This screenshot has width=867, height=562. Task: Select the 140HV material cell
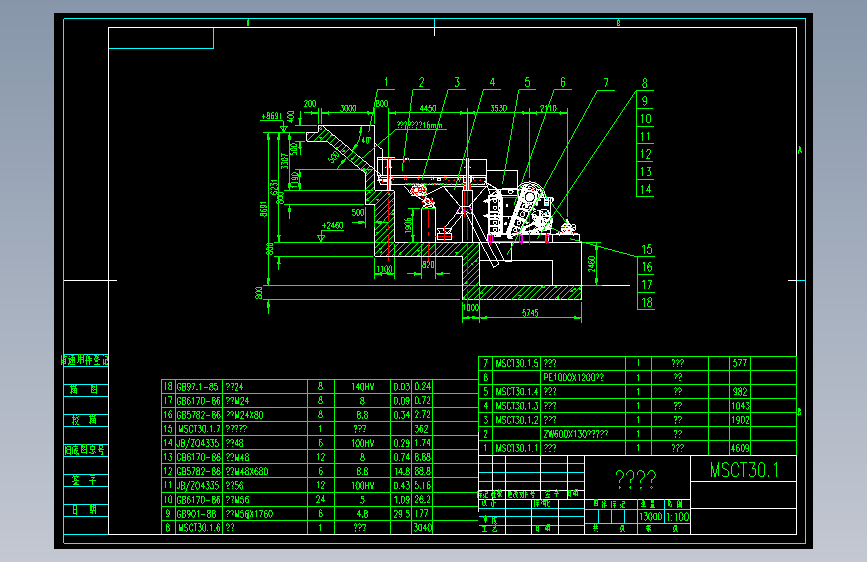(x=363, y=387)
